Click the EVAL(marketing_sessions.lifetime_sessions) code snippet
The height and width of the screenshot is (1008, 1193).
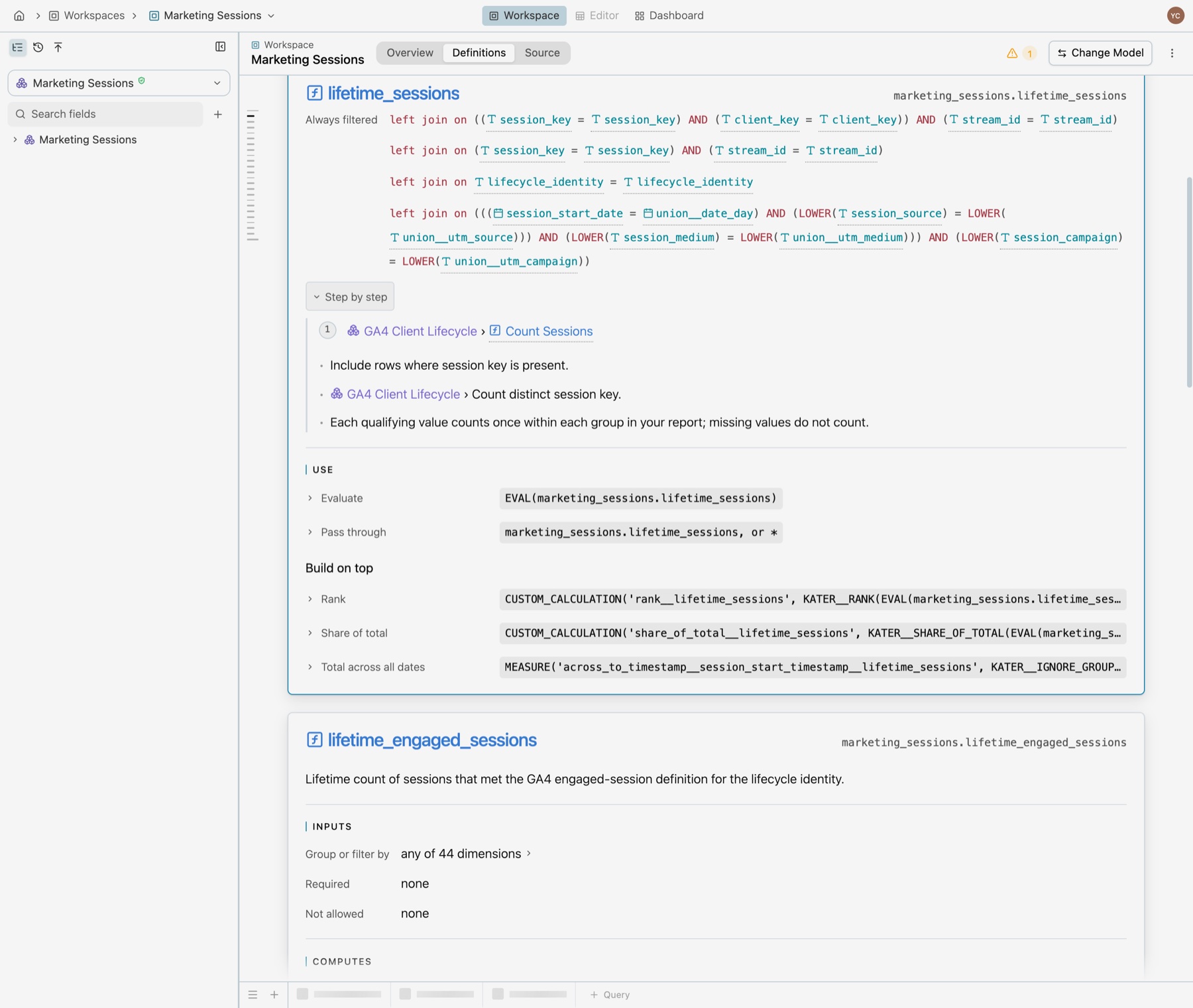pyautogui.click(x=640, y=498)
